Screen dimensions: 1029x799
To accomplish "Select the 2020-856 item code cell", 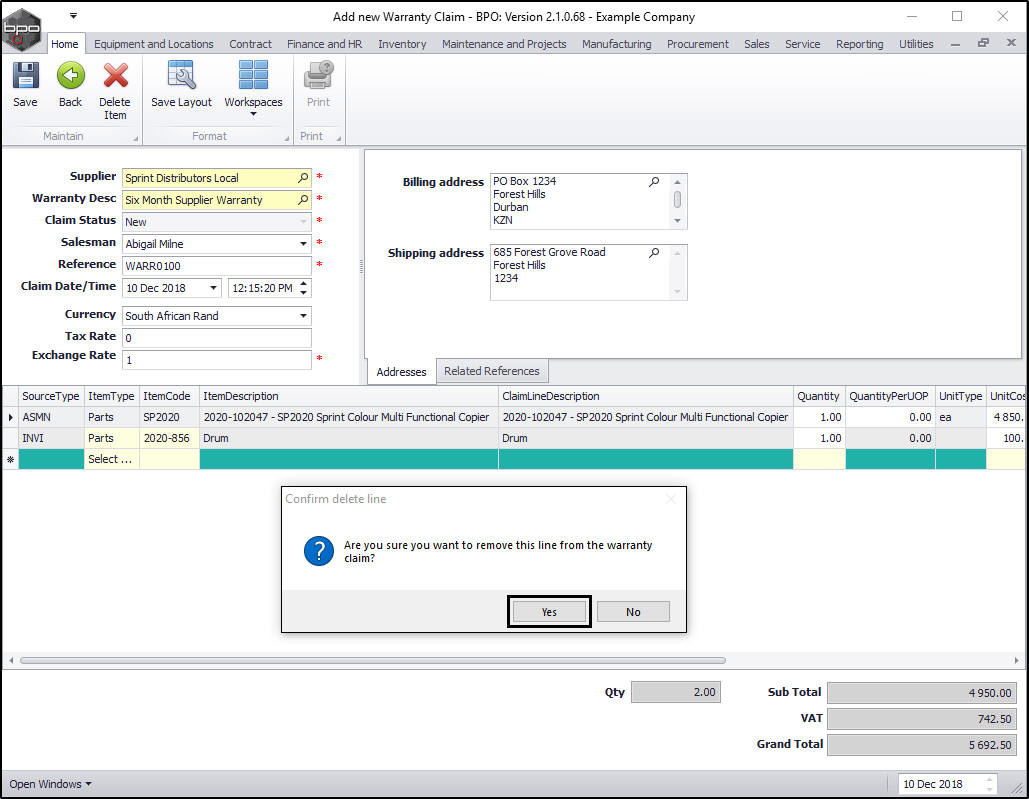I will click(x=169, y=438).
